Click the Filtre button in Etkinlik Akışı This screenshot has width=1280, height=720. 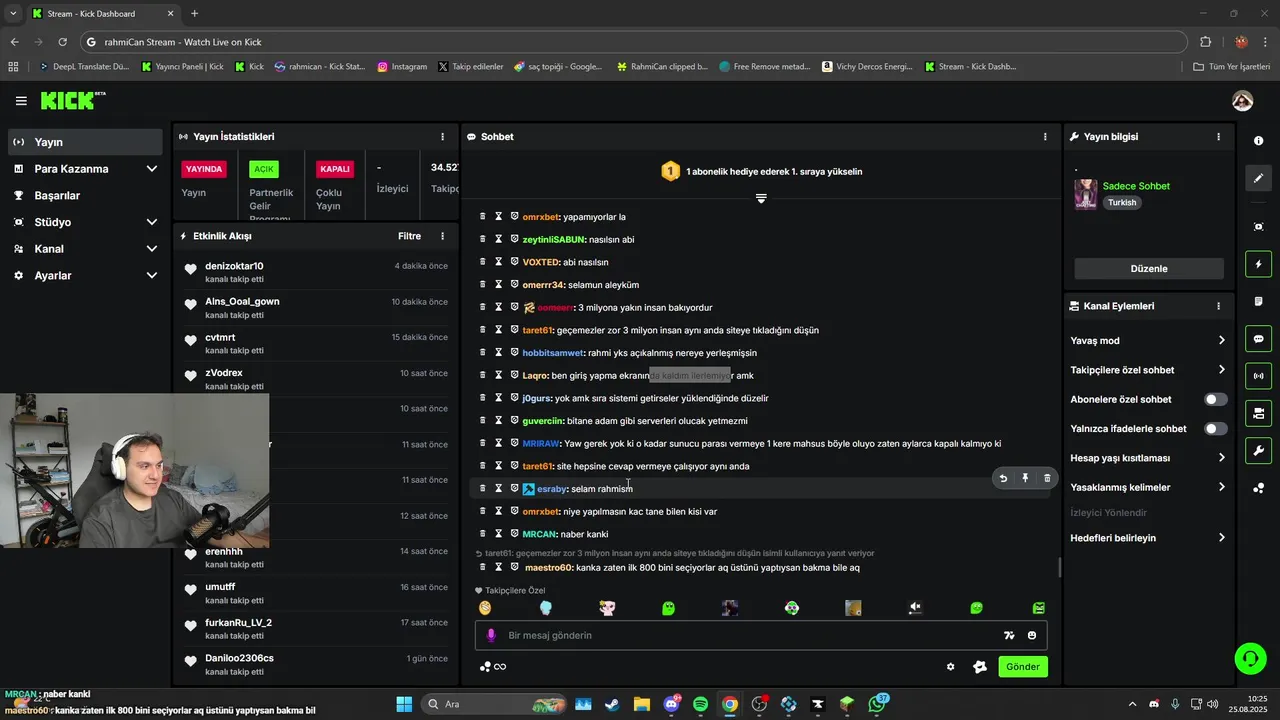(409, 237)
